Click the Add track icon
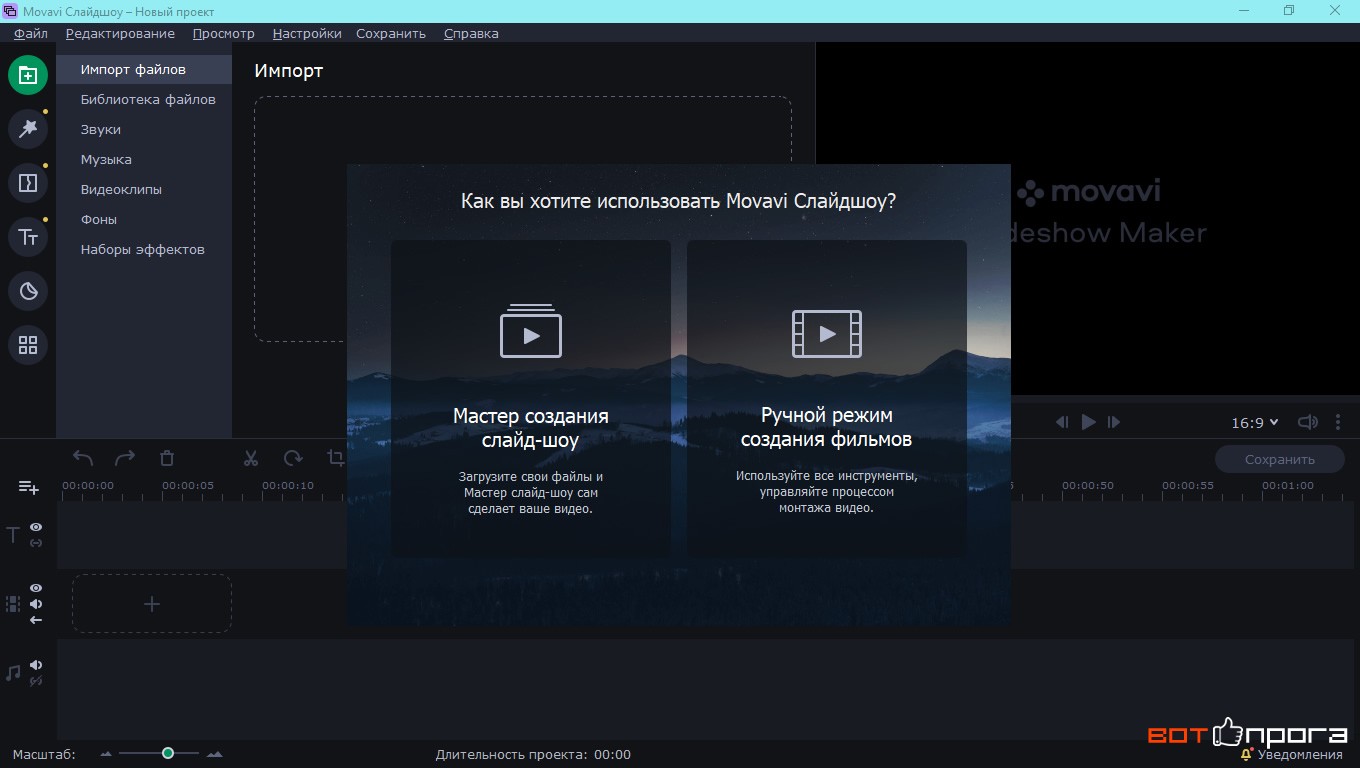The width and height of the screenshot is (1360, 768). pos(28,487)
